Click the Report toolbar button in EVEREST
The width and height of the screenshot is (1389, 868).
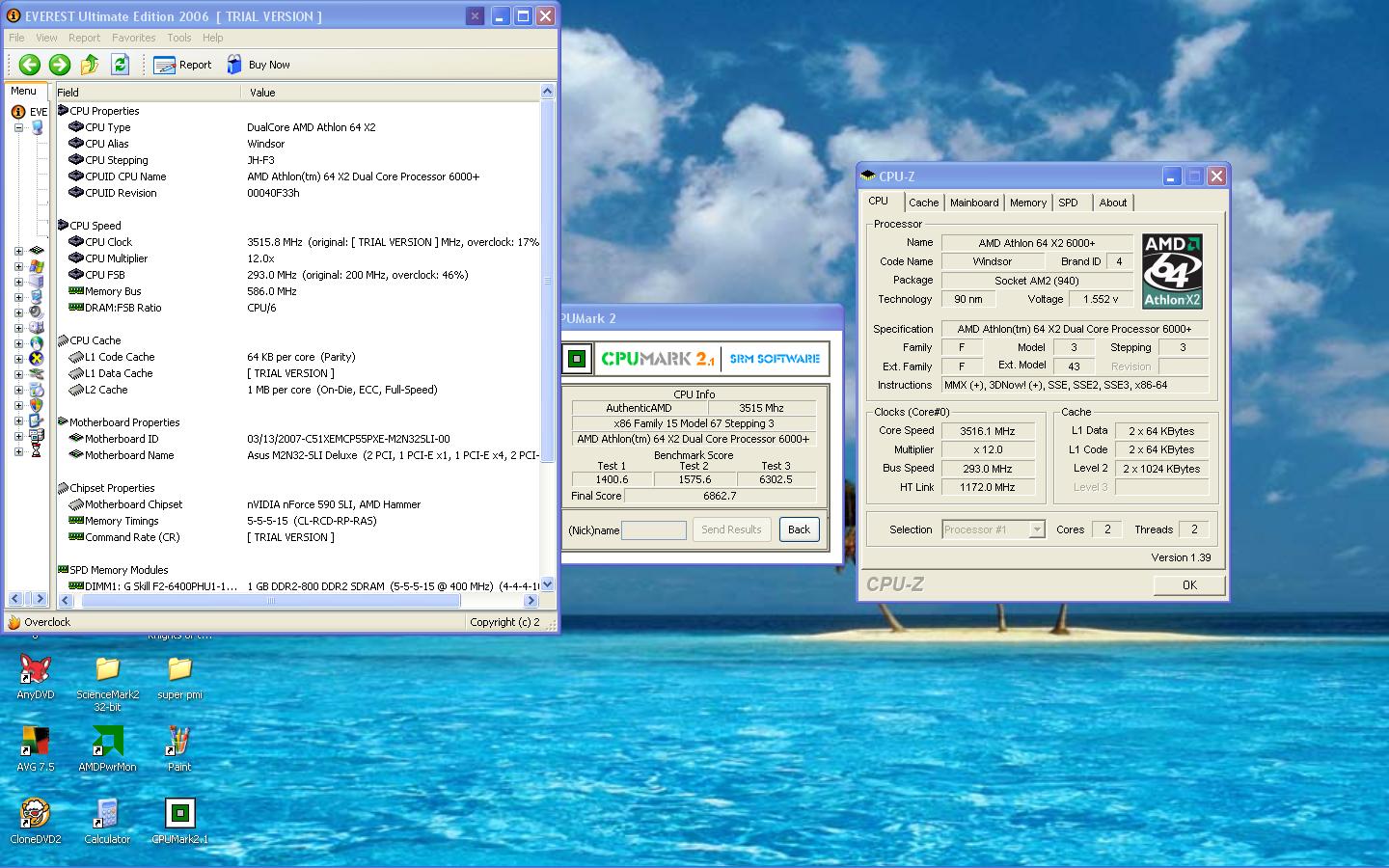182,65
